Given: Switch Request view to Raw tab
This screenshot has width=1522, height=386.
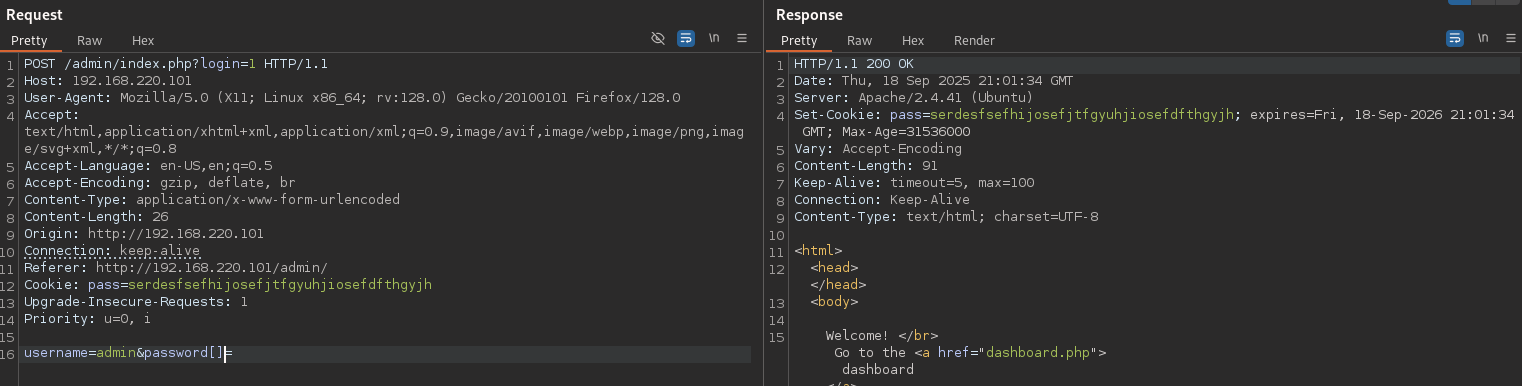Looking at the screenshot, I should tap(90, 41).
